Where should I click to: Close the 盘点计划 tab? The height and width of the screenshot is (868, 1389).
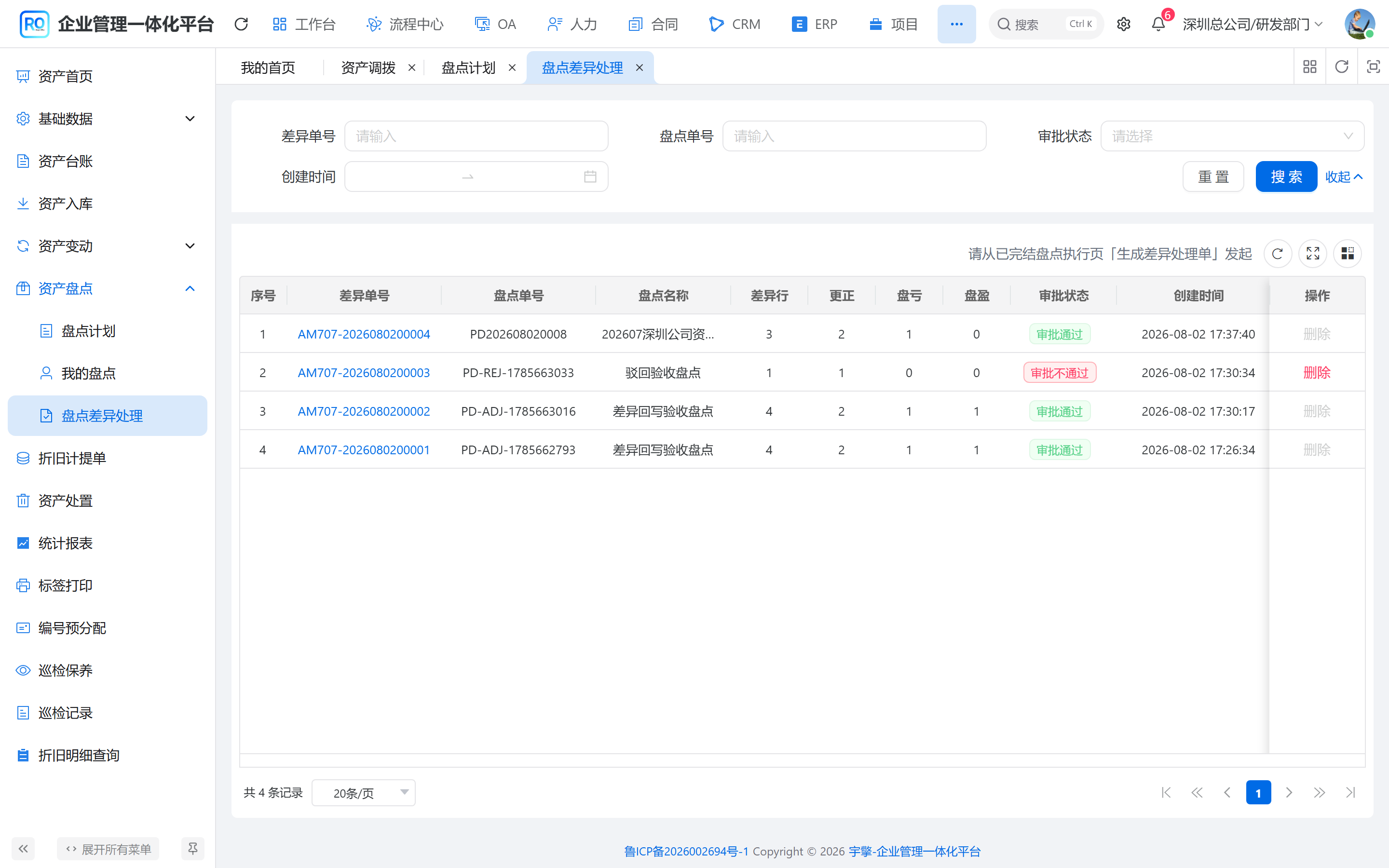pos(512,68)
